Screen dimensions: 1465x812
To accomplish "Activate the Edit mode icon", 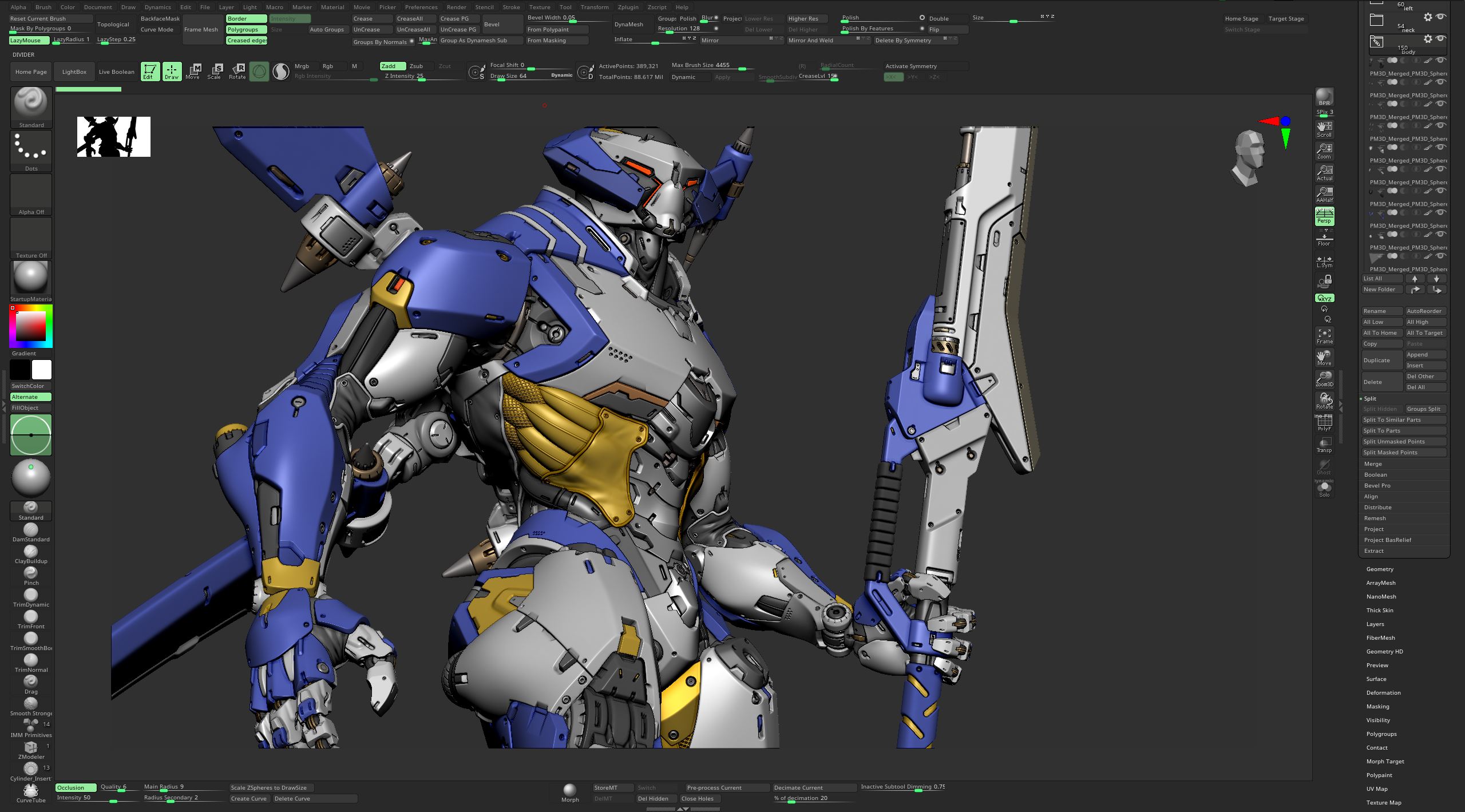I will point(150,71).
